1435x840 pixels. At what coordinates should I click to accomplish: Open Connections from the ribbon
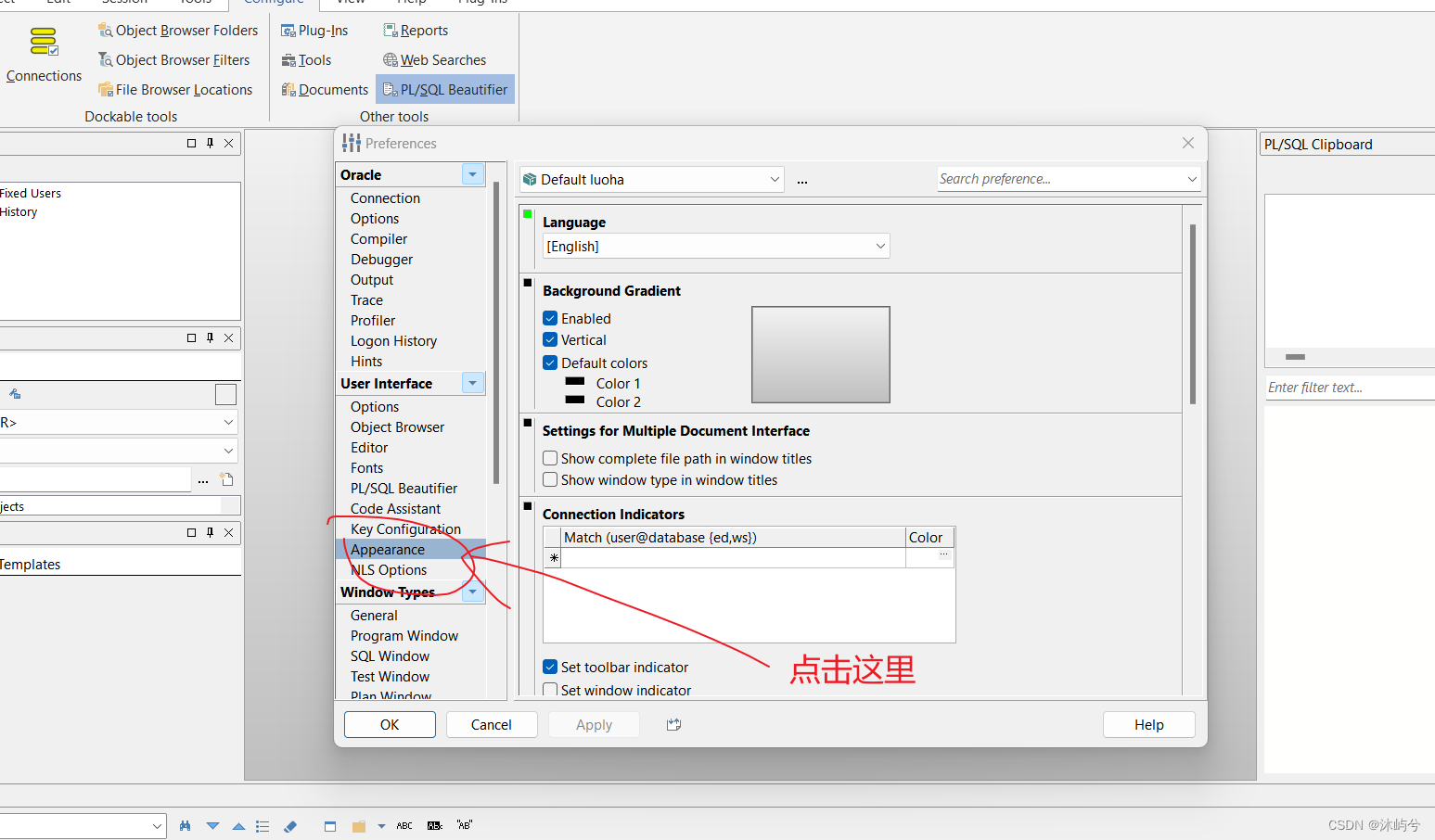click(43, 51)
